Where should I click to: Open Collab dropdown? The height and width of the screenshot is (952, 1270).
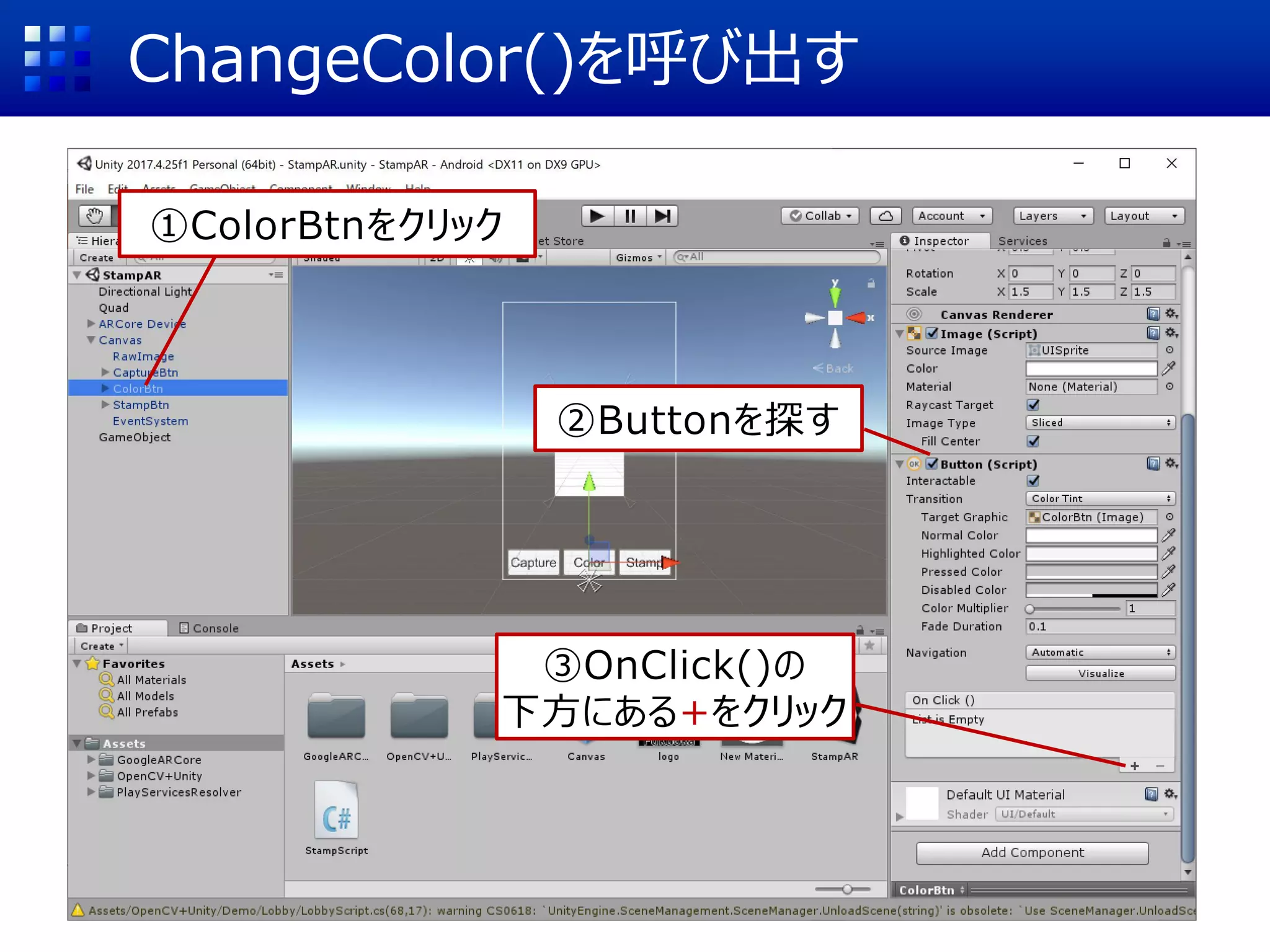821,216
